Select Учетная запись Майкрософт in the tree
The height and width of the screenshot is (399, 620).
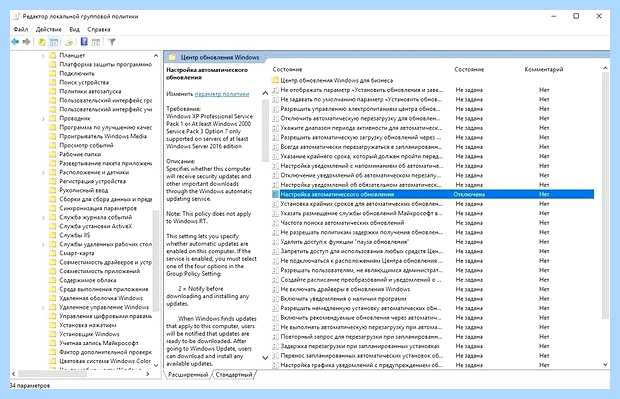coord(99,343)
